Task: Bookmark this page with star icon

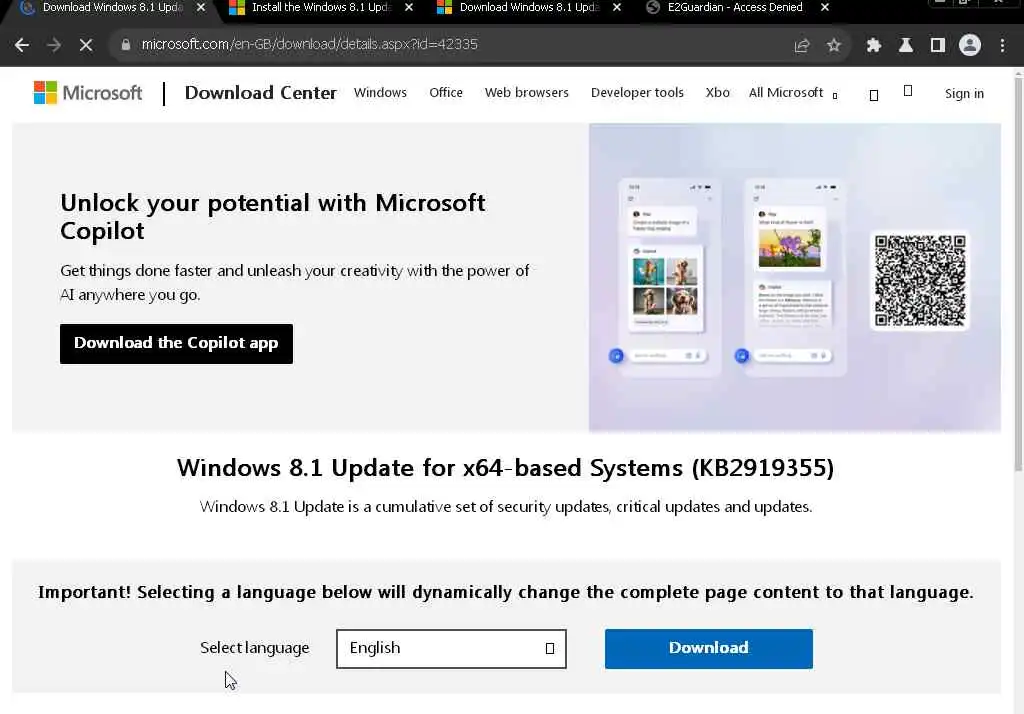Action: [834, 45]
